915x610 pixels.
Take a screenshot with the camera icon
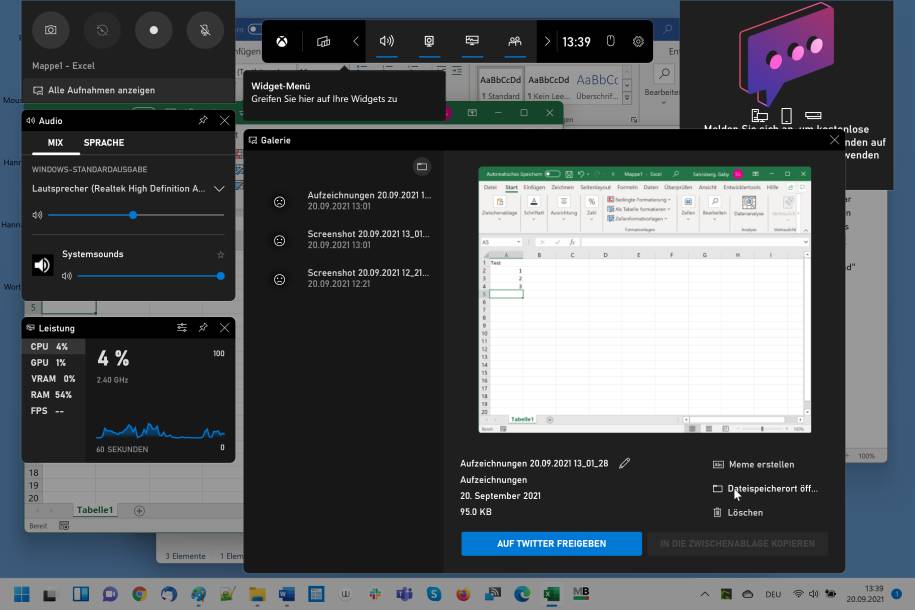[x=50, y=30]
